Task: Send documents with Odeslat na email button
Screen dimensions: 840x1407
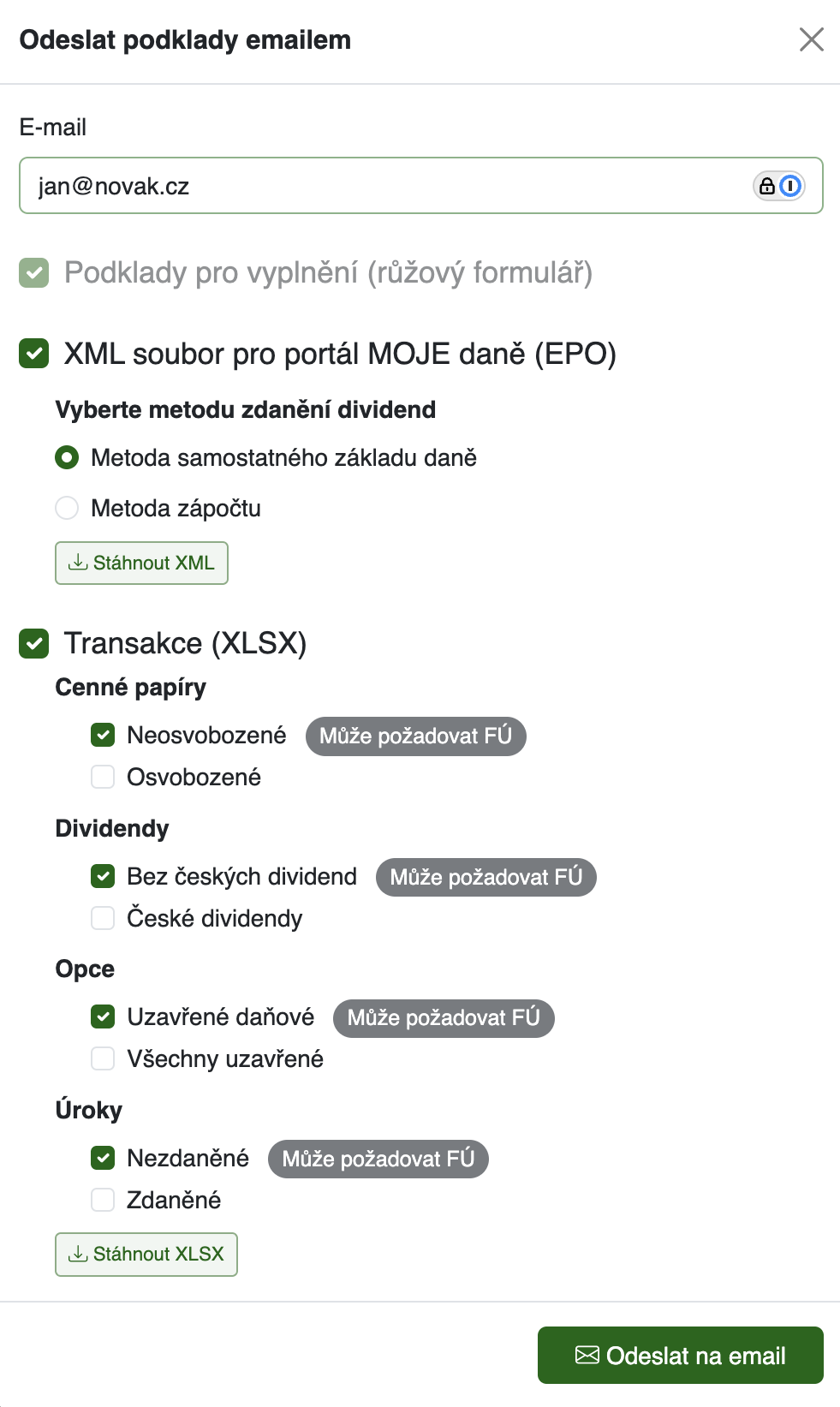Action: (x=681, y=1355)
